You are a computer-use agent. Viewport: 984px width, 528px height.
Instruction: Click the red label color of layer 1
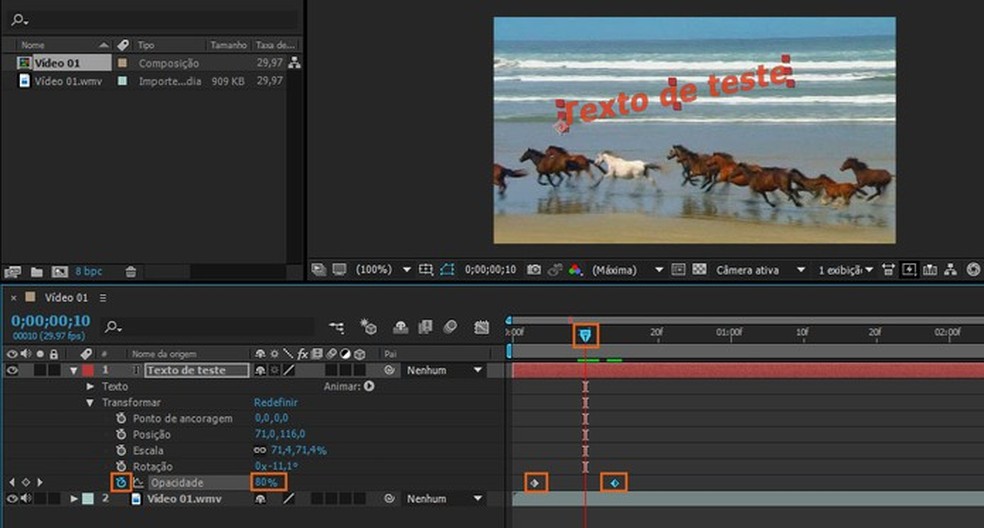(x=88, y=370)
